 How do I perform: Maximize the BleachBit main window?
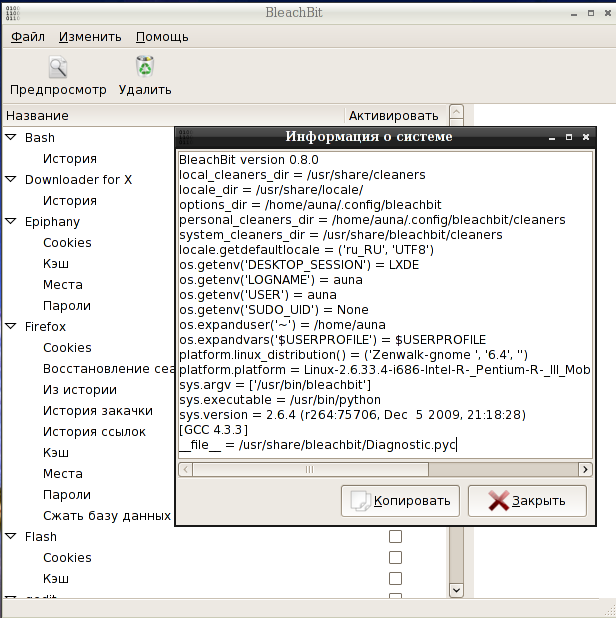591,13
